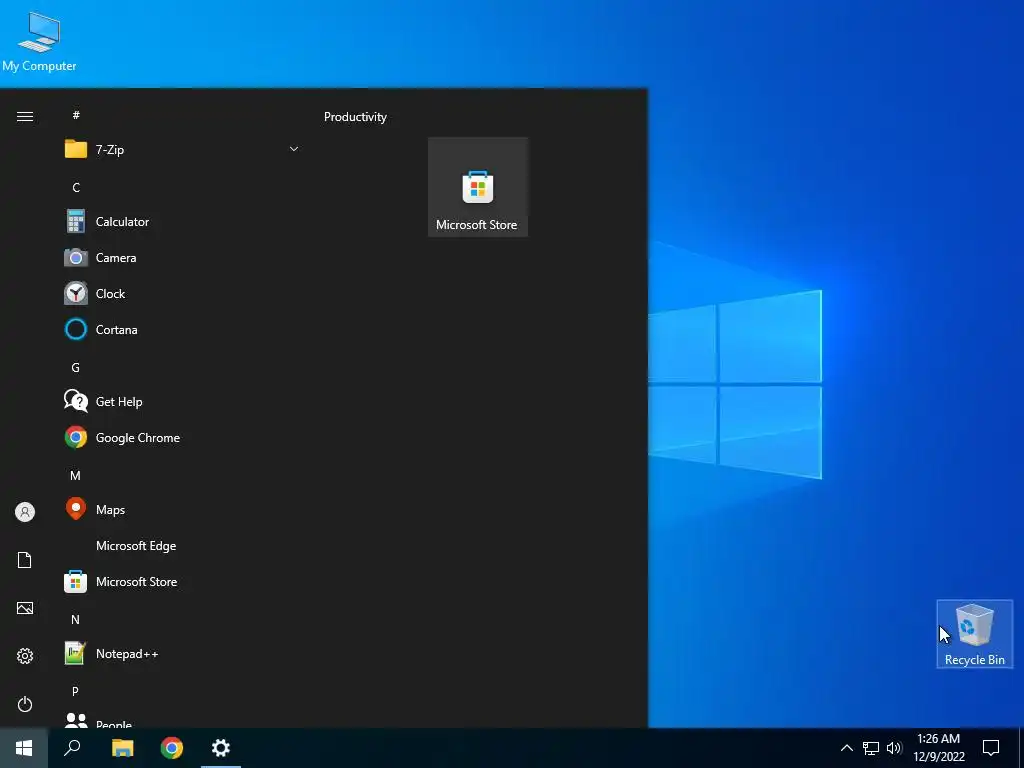Click the letter C section header
The width and height of the screenshot is (1024, 768).
click(76, 188)
